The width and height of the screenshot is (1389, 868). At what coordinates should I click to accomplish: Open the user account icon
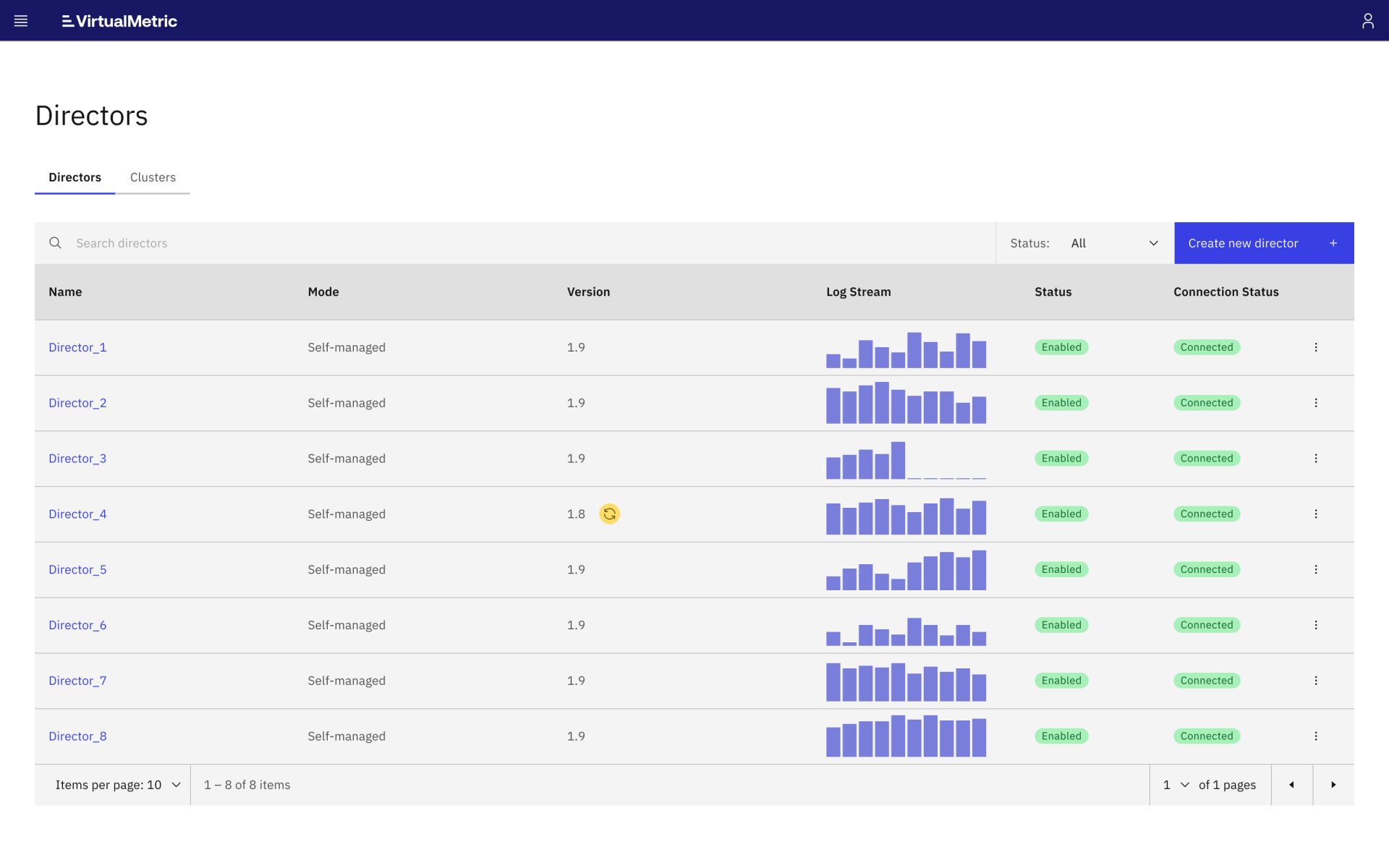tap(1368, 20)
